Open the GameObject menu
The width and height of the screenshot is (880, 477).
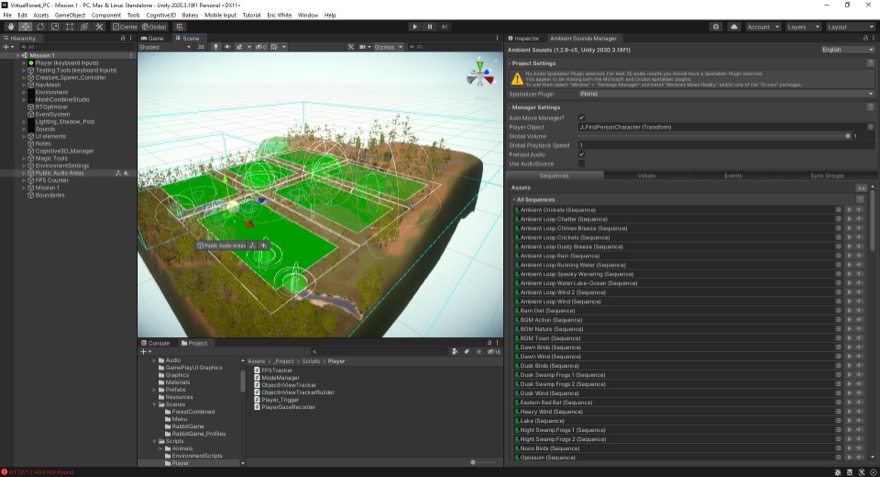pyautogui.click(x=70, y=15)
